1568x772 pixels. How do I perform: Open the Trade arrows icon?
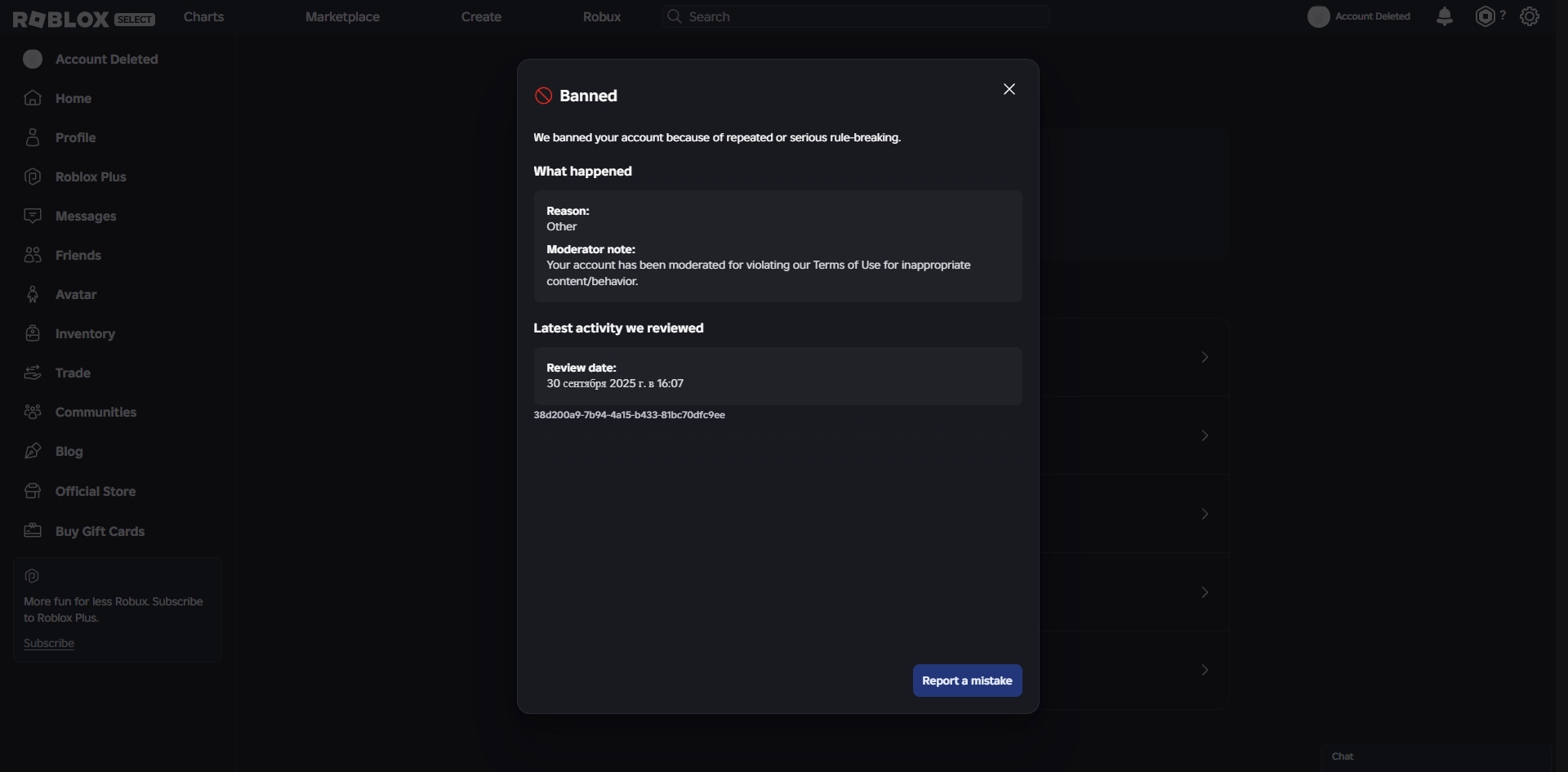pyautogui.click(x=33, y=373)
